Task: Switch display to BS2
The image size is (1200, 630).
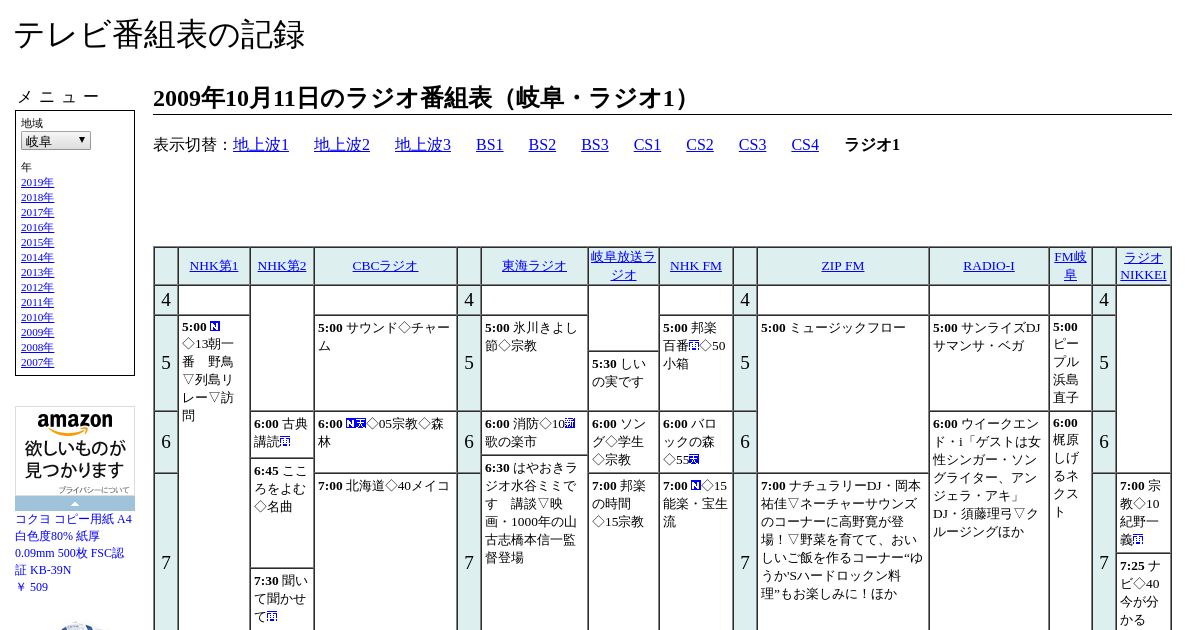Action: click(x=542, y=145)
